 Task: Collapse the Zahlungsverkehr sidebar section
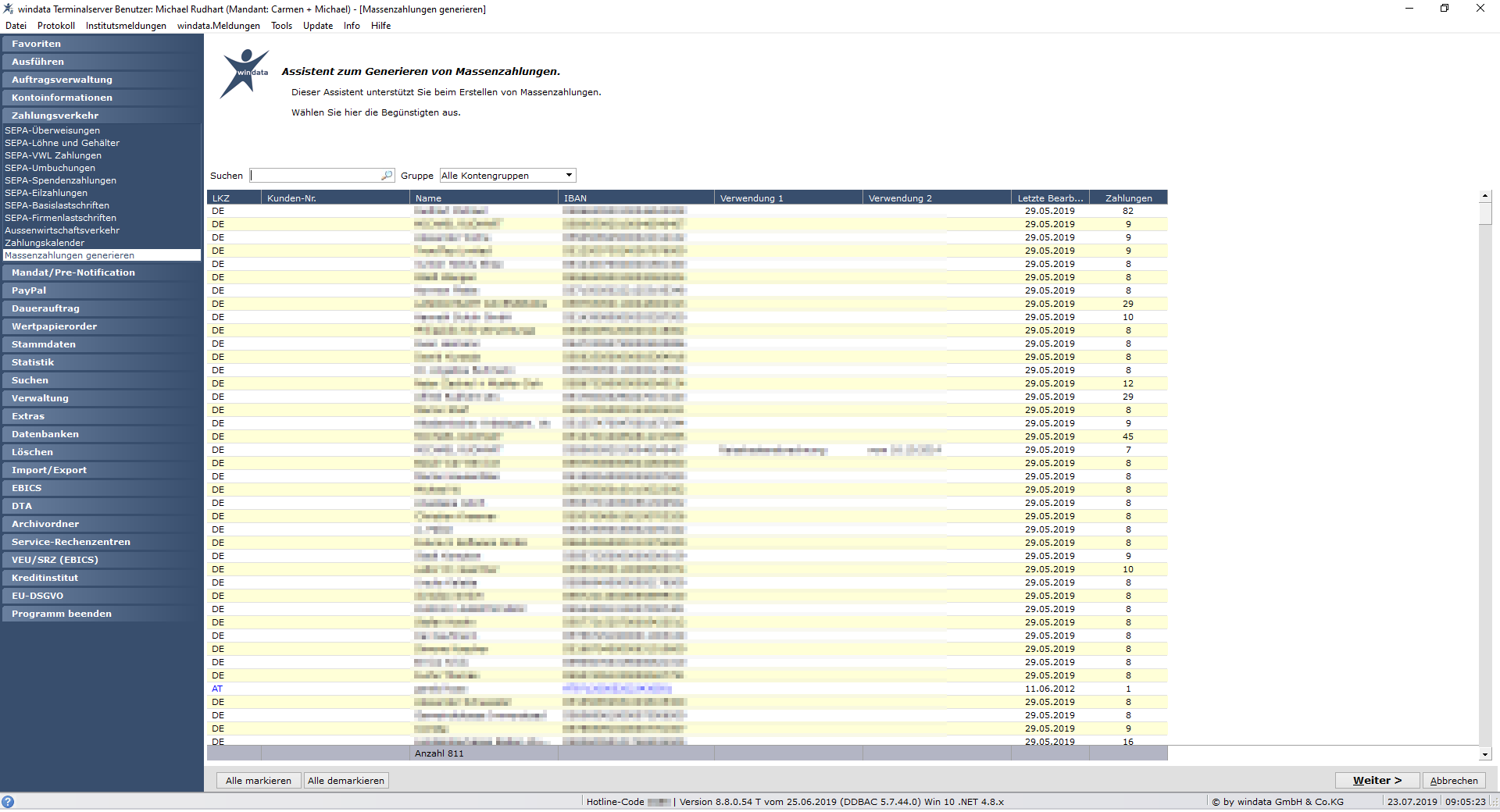(x=102, y=116)
